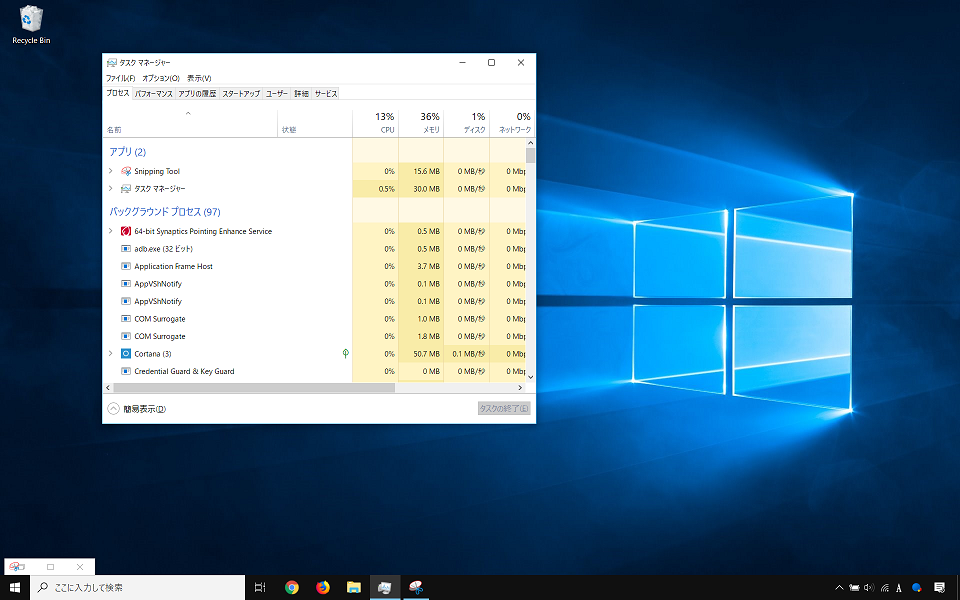This screenshot has width=960, height=600.
Task: Click the volume icon in system tray
Action: [869, 588]
